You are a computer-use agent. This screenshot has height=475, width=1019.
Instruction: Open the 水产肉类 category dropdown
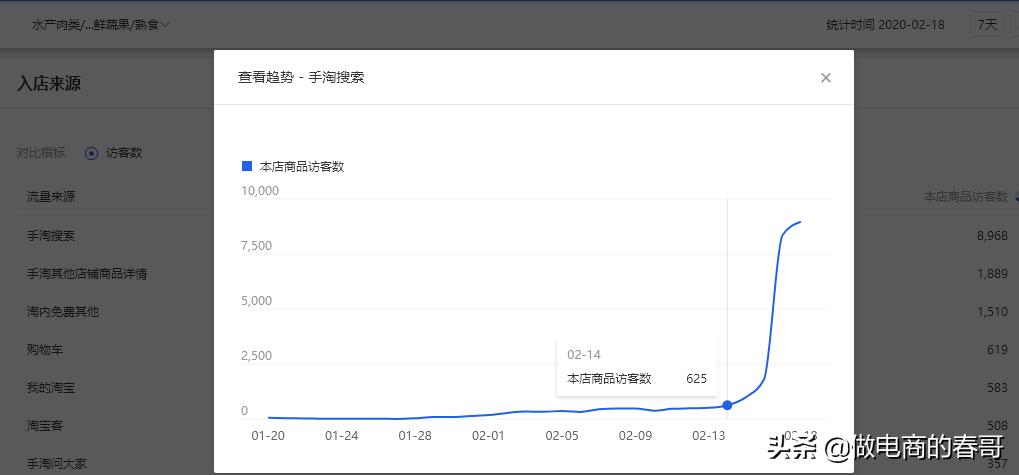tap(101, 24)
